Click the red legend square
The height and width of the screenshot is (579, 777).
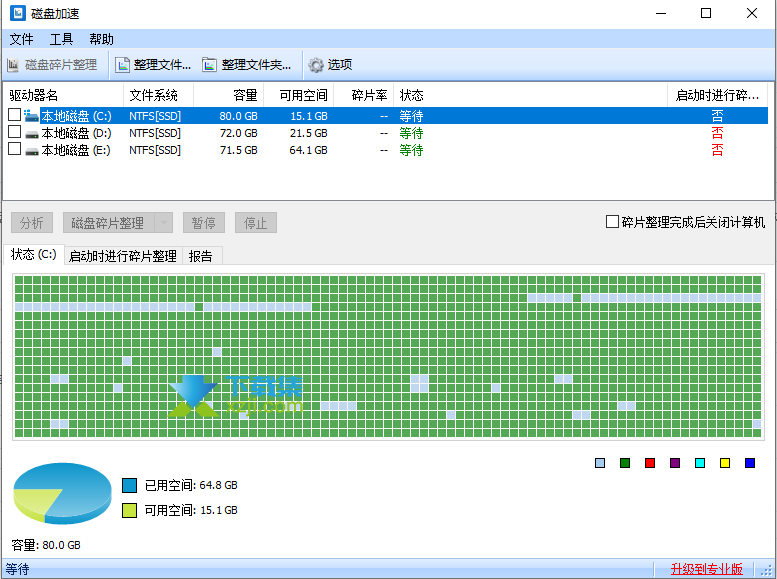tap(650, 463)
